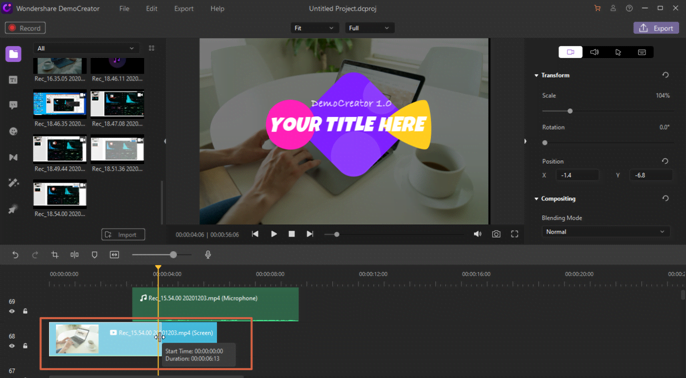Open the Help menu
This screenshot has height=378, width=686.
[217, 9]
